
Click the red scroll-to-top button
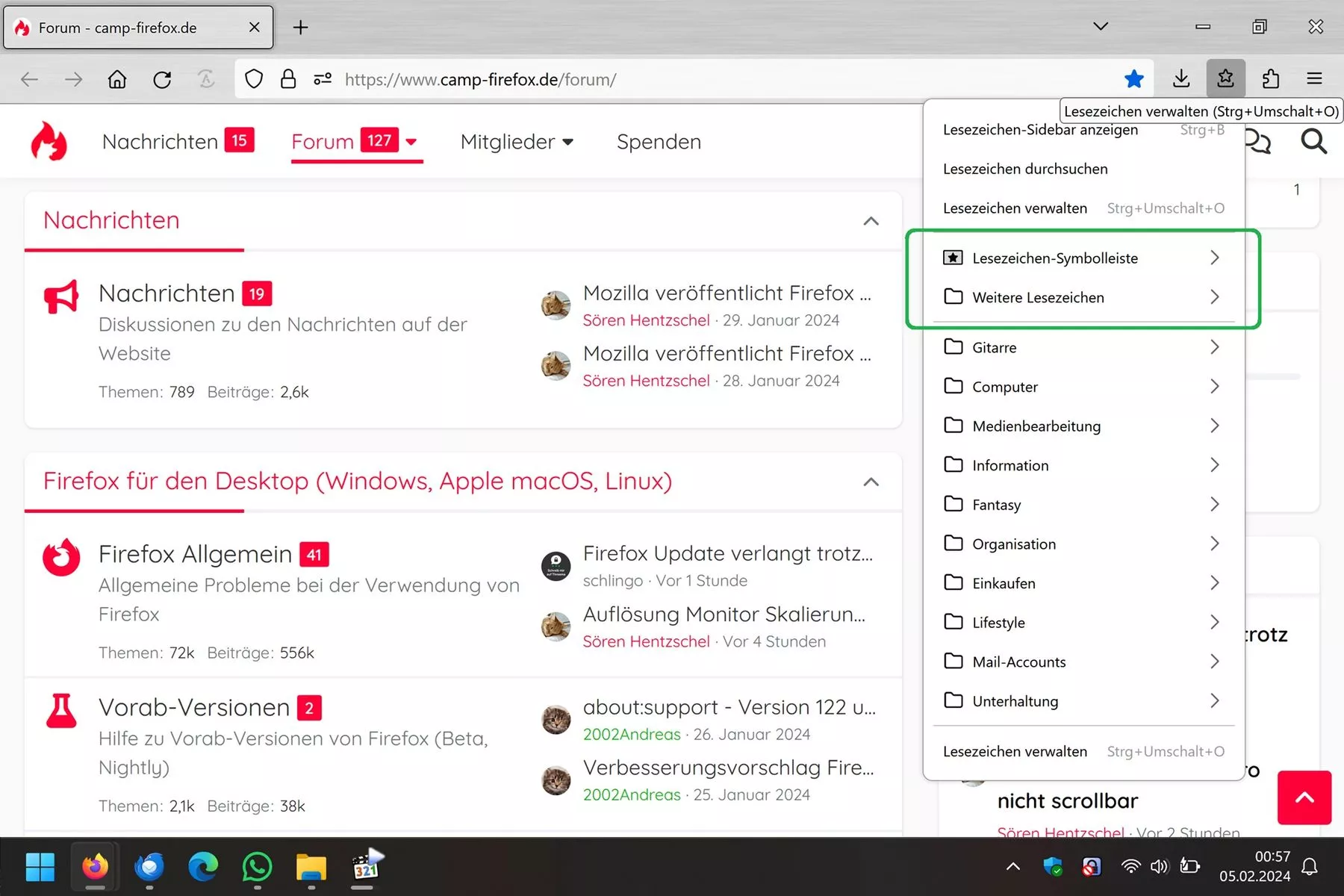coord(1304,797)
